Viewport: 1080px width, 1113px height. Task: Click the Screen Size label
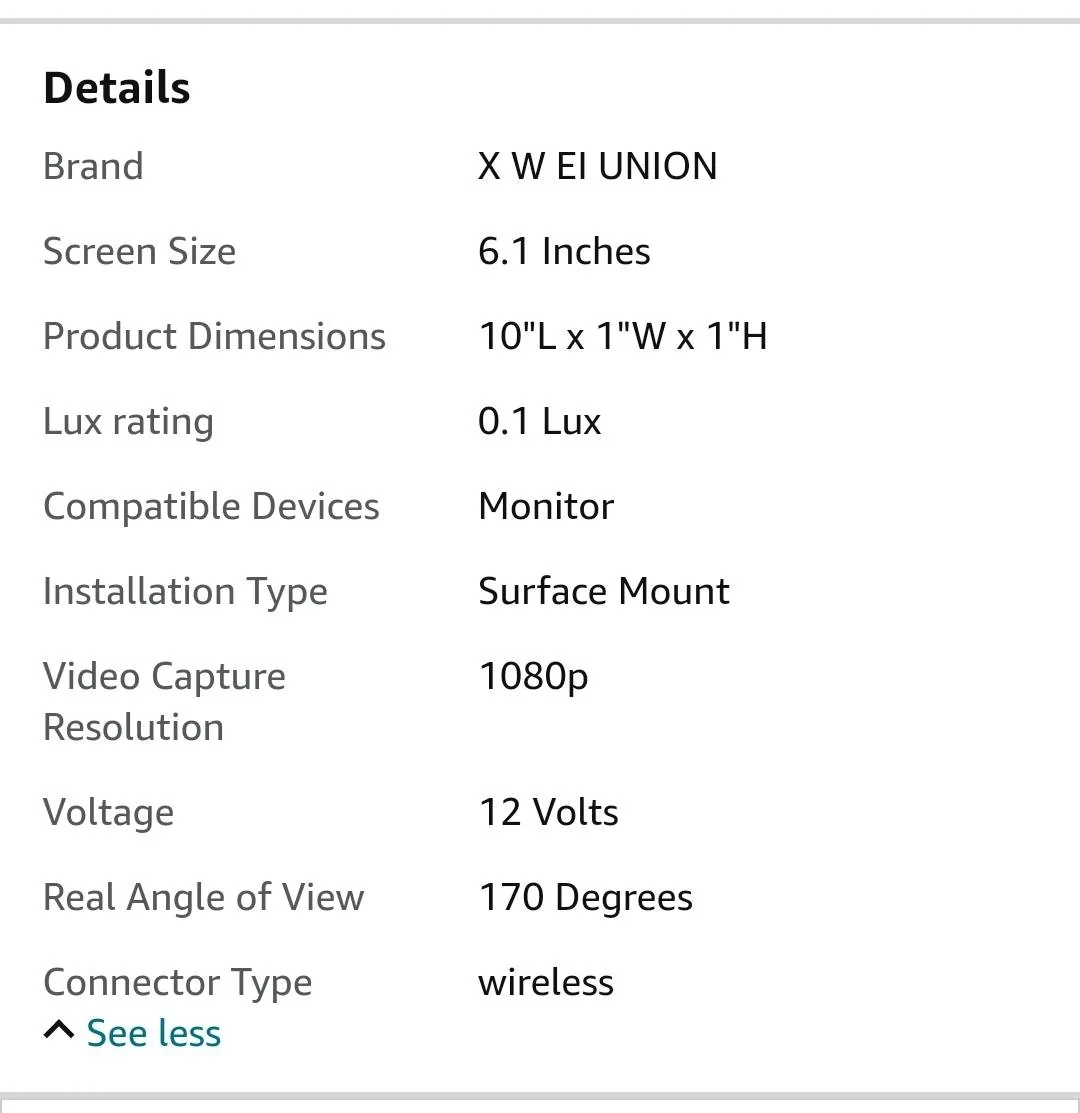point(140,251)
